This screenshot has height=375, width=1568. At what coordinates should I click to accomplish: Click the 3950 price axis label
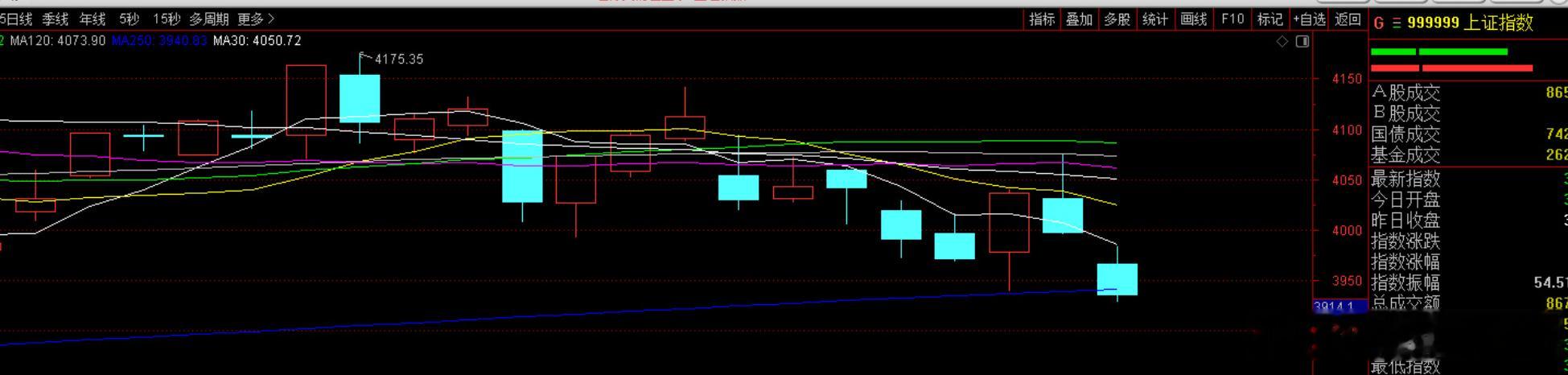coord(1347,281)
